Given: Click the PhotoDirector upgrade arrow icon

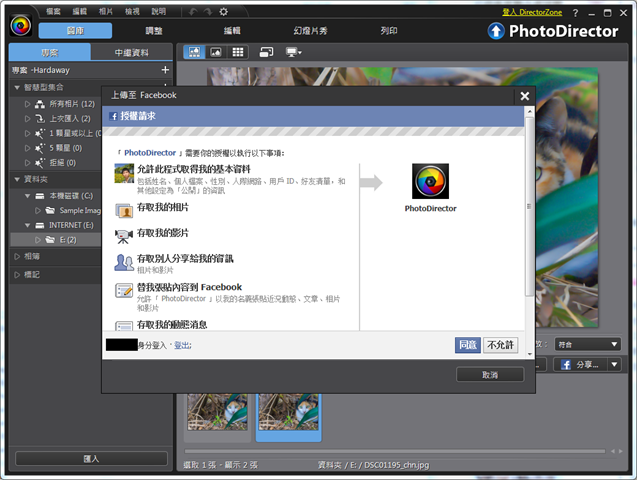Looking at the screenshot, I should [x=496, y=31].
